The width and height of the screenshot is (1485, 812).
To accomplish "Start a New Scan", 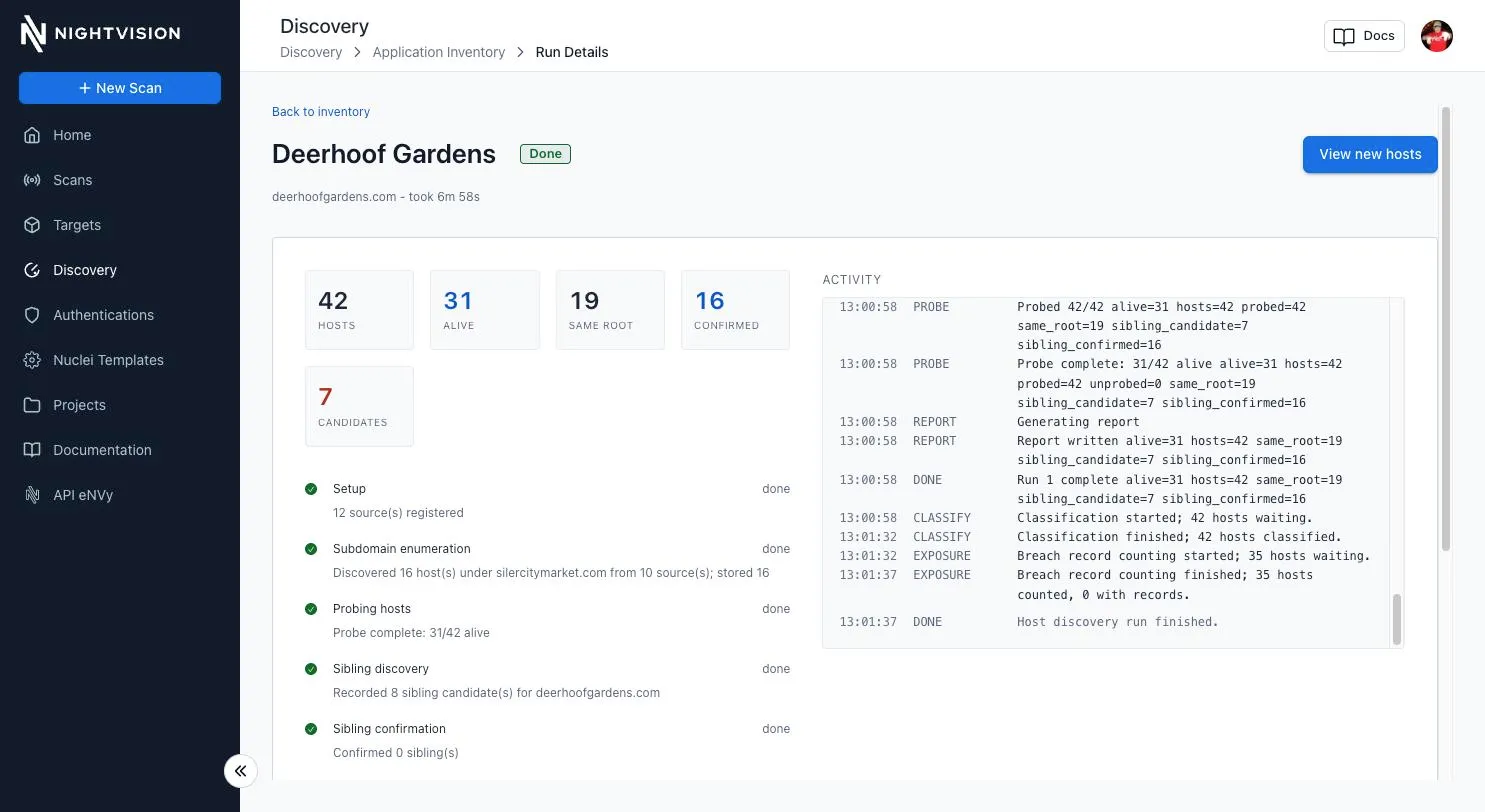I will click(120, 88).
